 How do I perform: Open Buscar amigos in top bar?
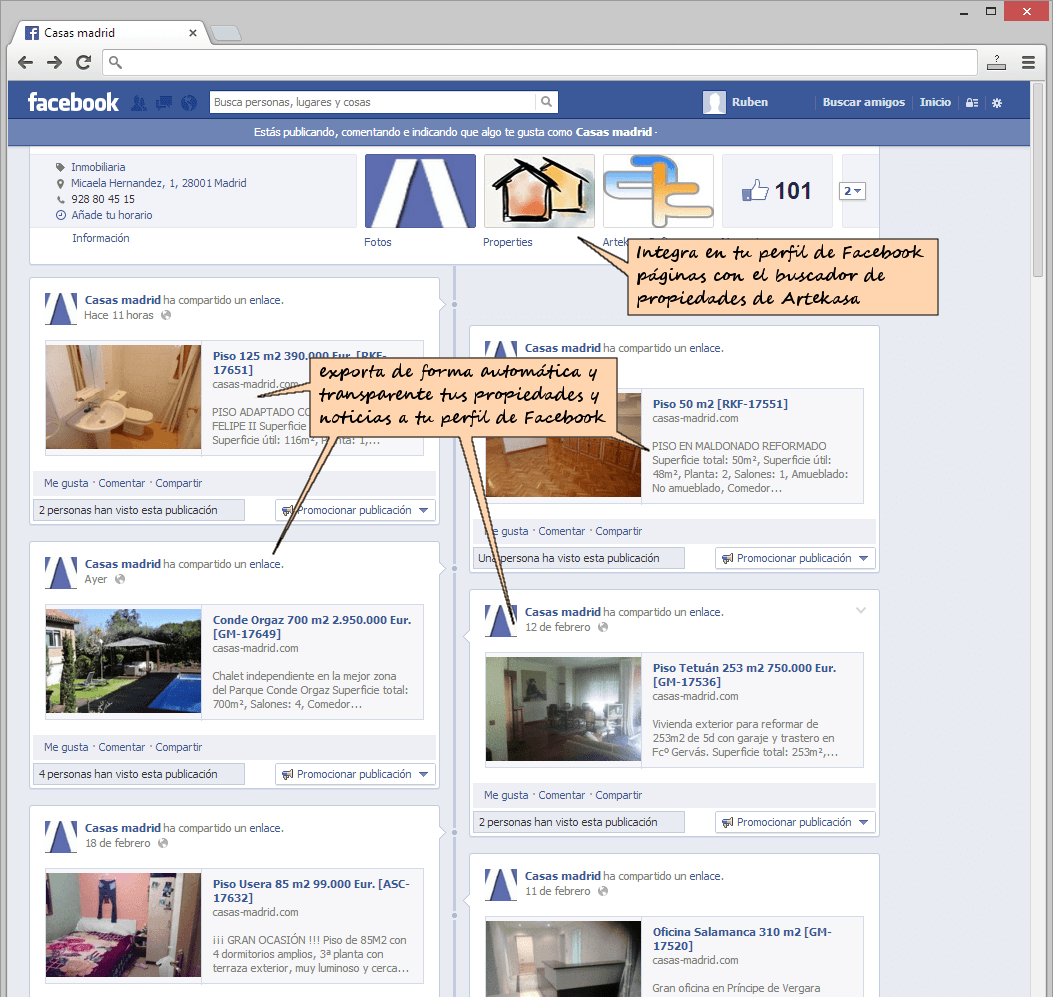click(x=863, y=102)
